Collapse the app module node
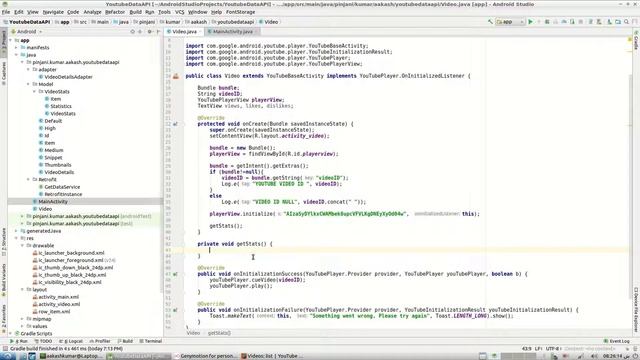640x360 pixels. [11, 40]
